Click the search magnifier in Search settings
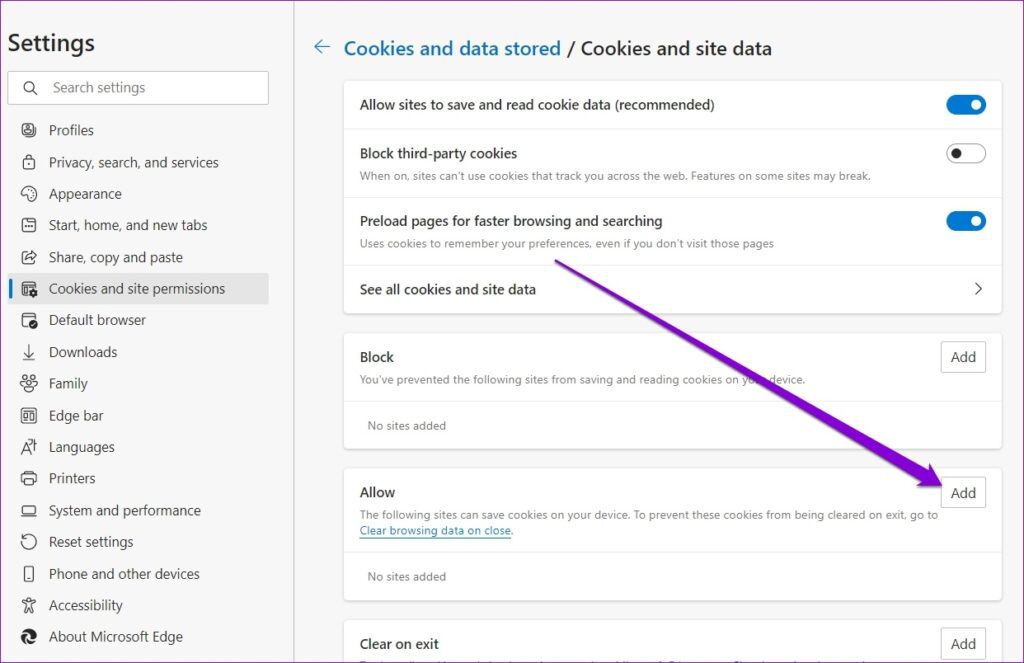Image resolution: width=1024 pixels, height=663 pixels. [30, 88]
